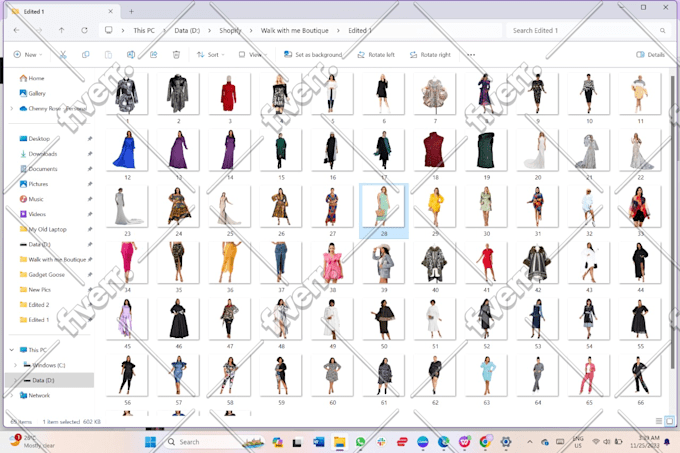
Task: Open Edited 2 folder in sidebar
Action: tap(39, 305)
